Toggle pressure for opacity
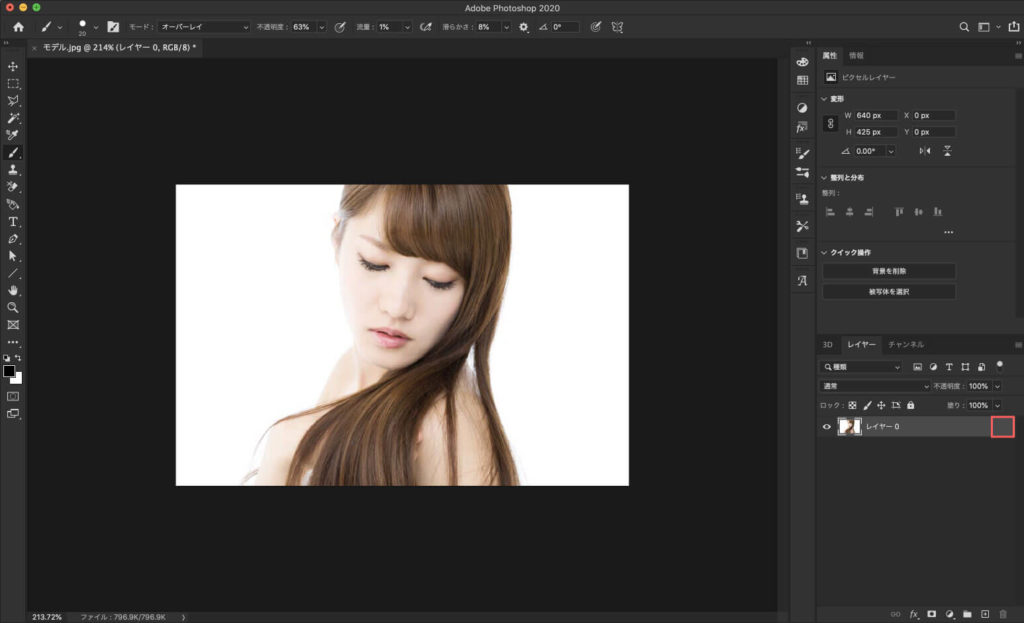 (340, 27)
